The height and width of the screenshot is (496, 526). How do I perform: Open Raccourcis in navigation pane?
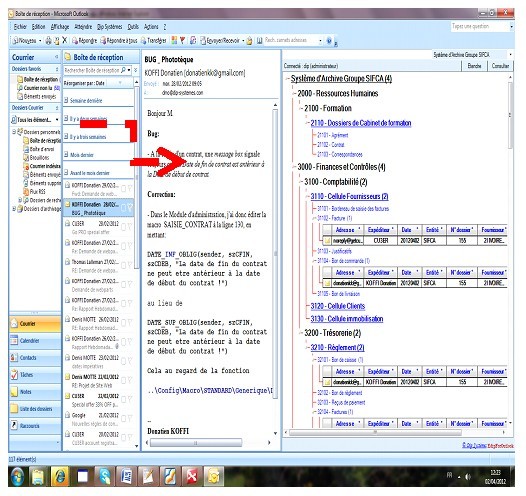coord(35,426)
